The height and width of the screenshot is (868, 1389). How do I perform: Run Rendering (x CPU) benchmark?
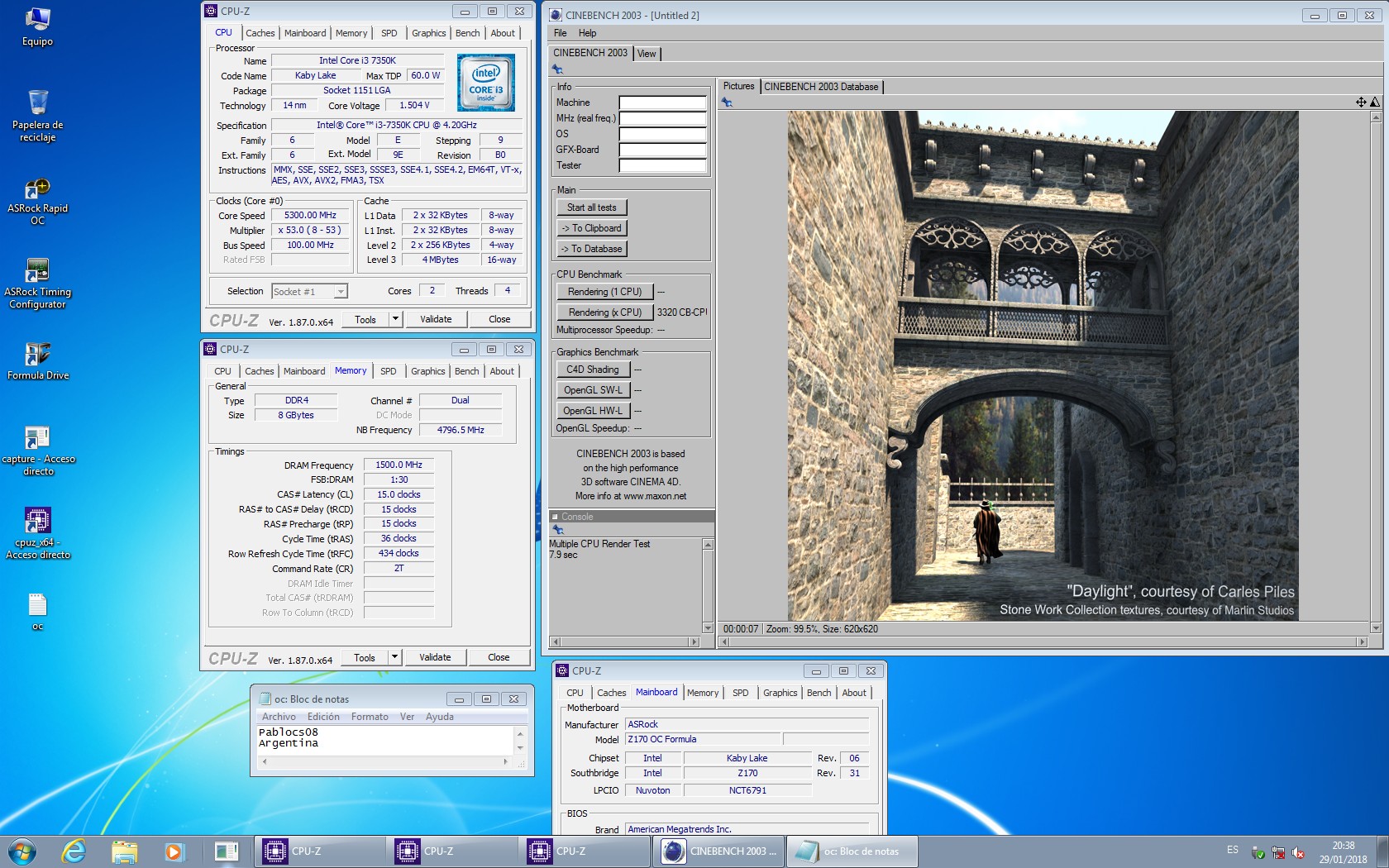[x=604, y=312]
